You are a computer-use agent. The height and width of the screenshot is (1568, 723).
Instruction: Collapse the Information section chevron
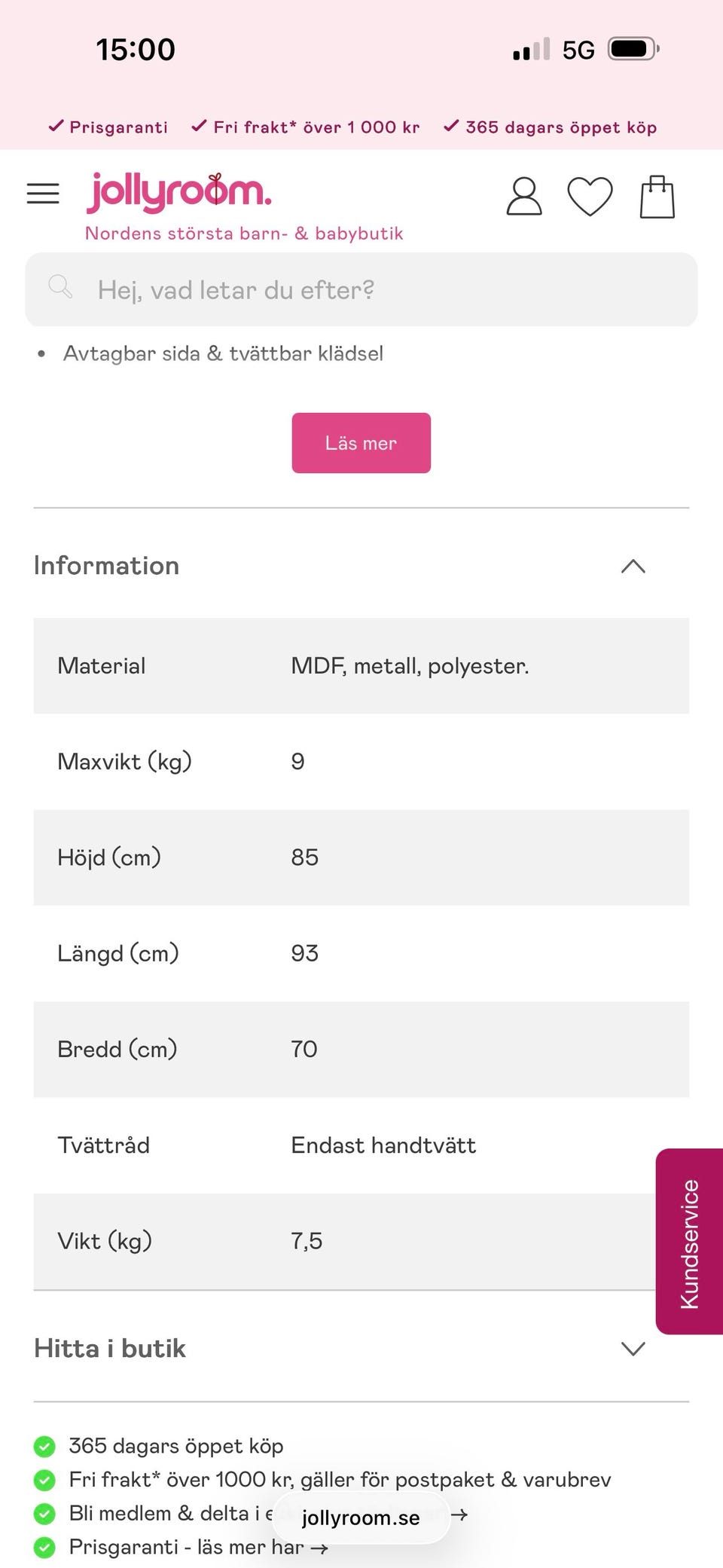coord(633,566)
